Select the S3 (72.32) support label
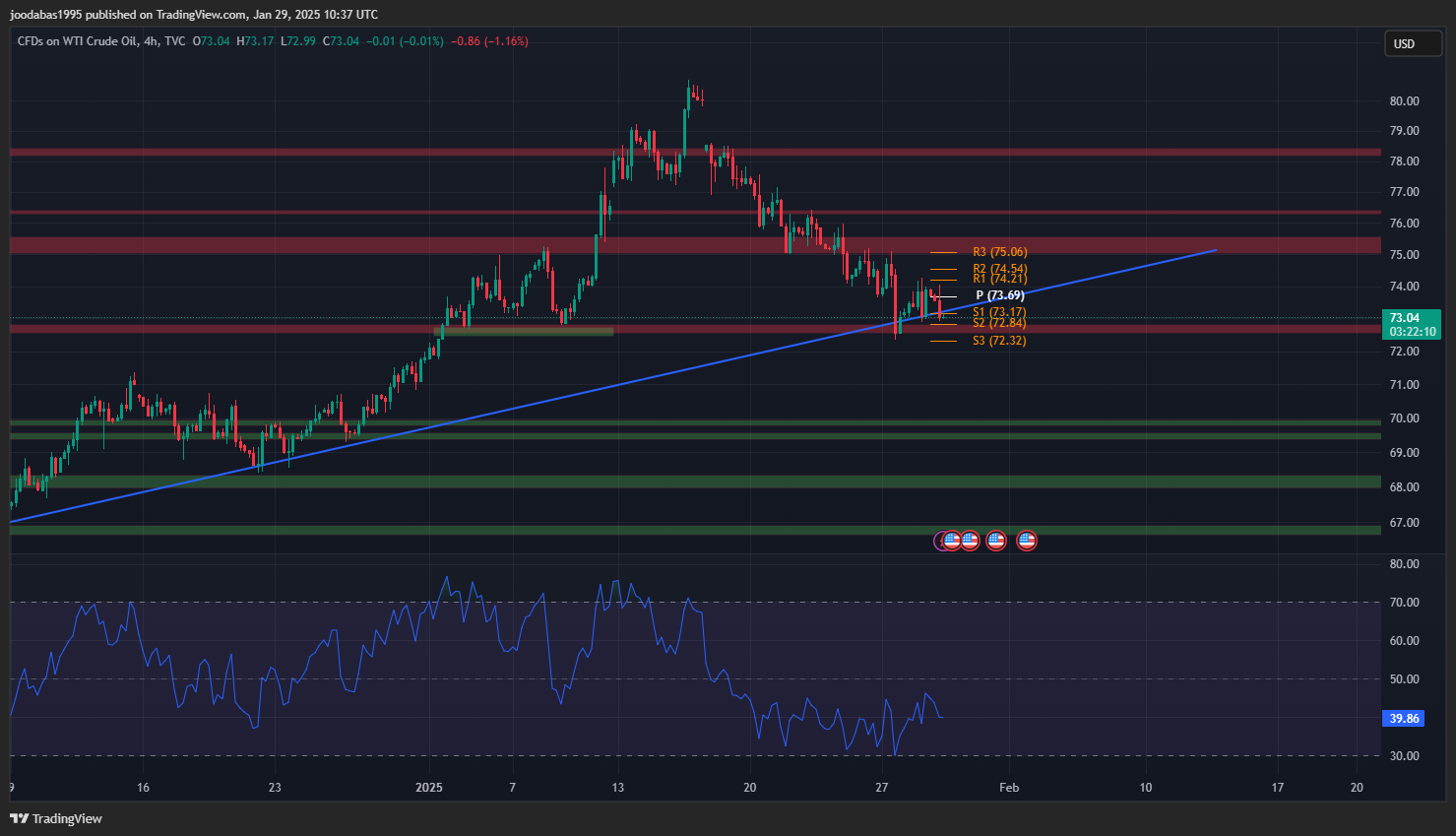The height and width of the screenshot is (836, 1456). 999,341
